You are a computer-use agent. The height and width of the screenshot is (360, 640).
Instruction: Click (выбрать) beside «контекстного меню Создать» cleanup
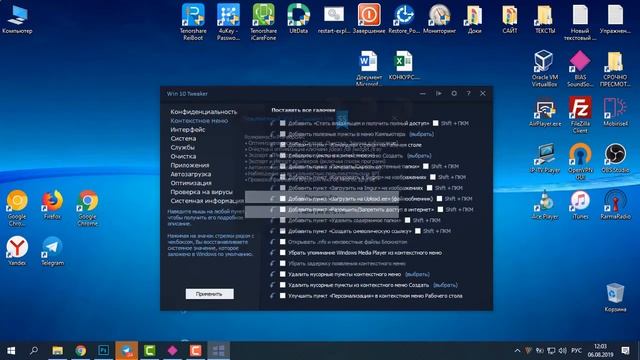point(445,285)
